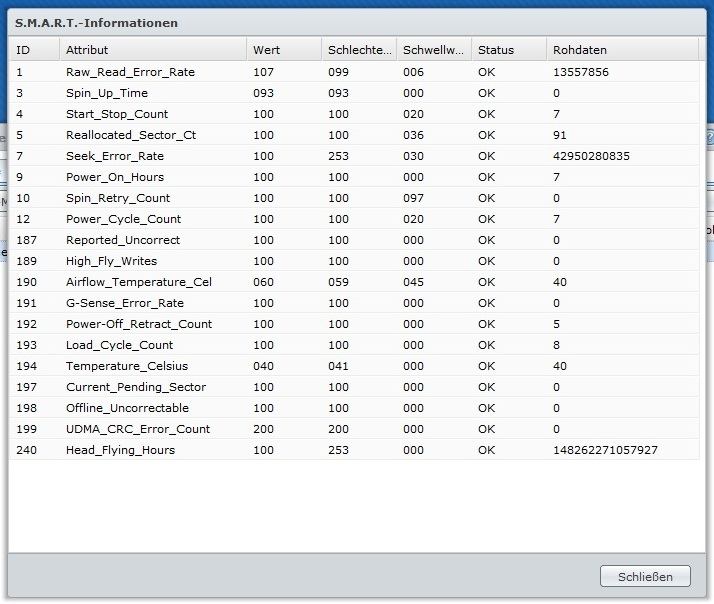Click worst value 099 in Raw_Read_Error_Rate row
Screen dimensions: 714x604
pyautogui.click(x=338, y=72)
